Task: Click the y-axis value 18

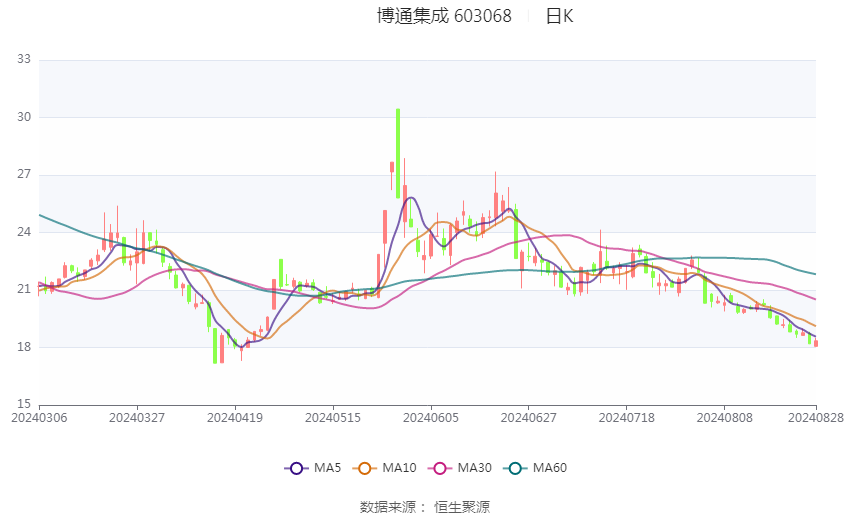Action: pyautogui.click(x=24, y=347)
